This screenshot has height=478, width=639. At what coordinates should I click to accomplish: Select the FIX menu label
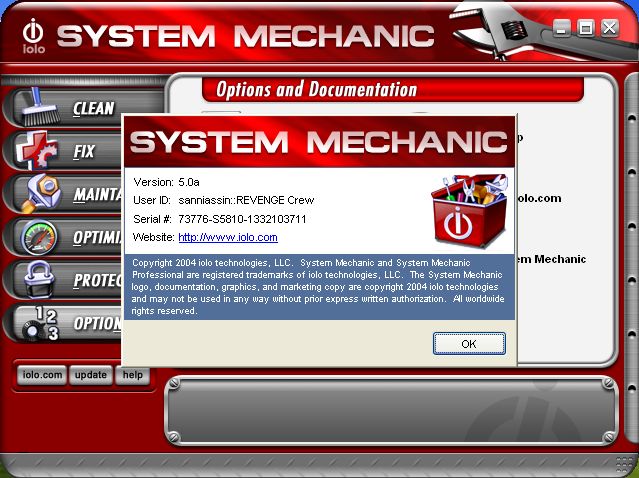click(x=84, y=151)
